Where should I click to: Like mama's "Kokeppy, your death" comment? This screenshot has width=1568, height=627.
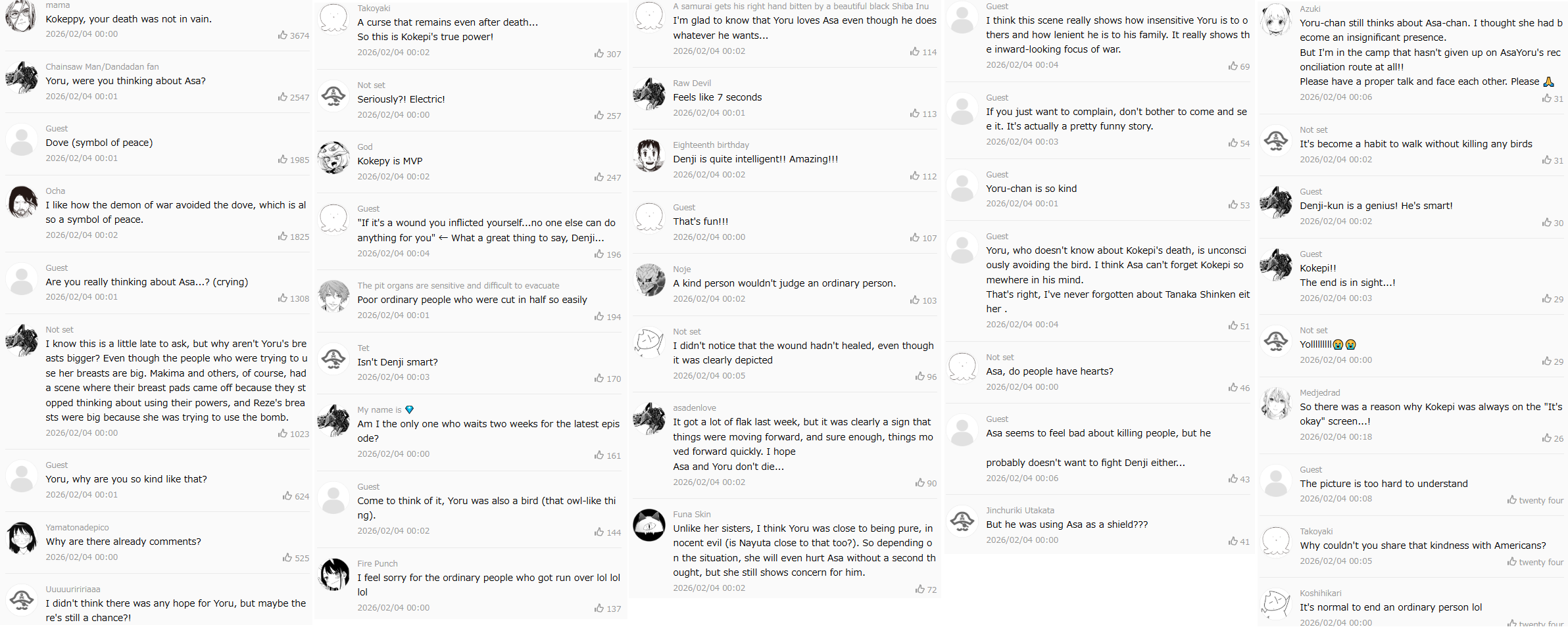point(283,35)
